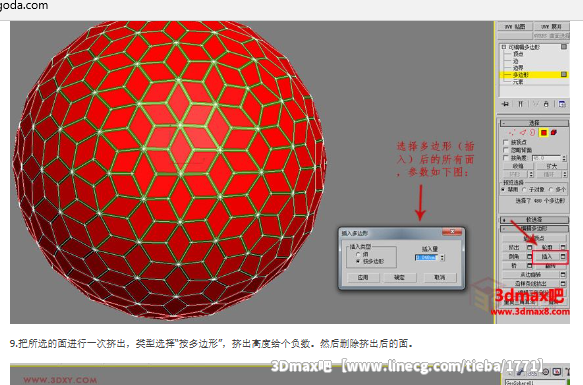Click the 插入量 value input field
The height and width of the screenshot is (385, 583).
click(426, 257)
